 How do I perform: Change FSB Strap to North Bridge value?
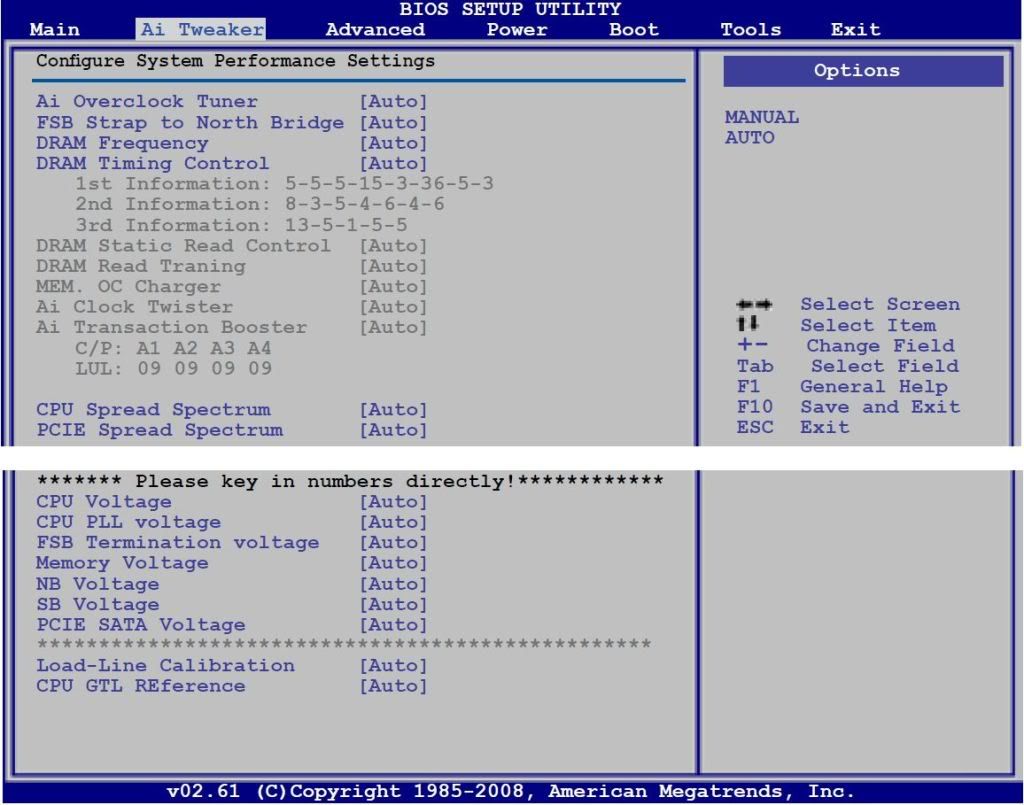(x=393, y=123)
